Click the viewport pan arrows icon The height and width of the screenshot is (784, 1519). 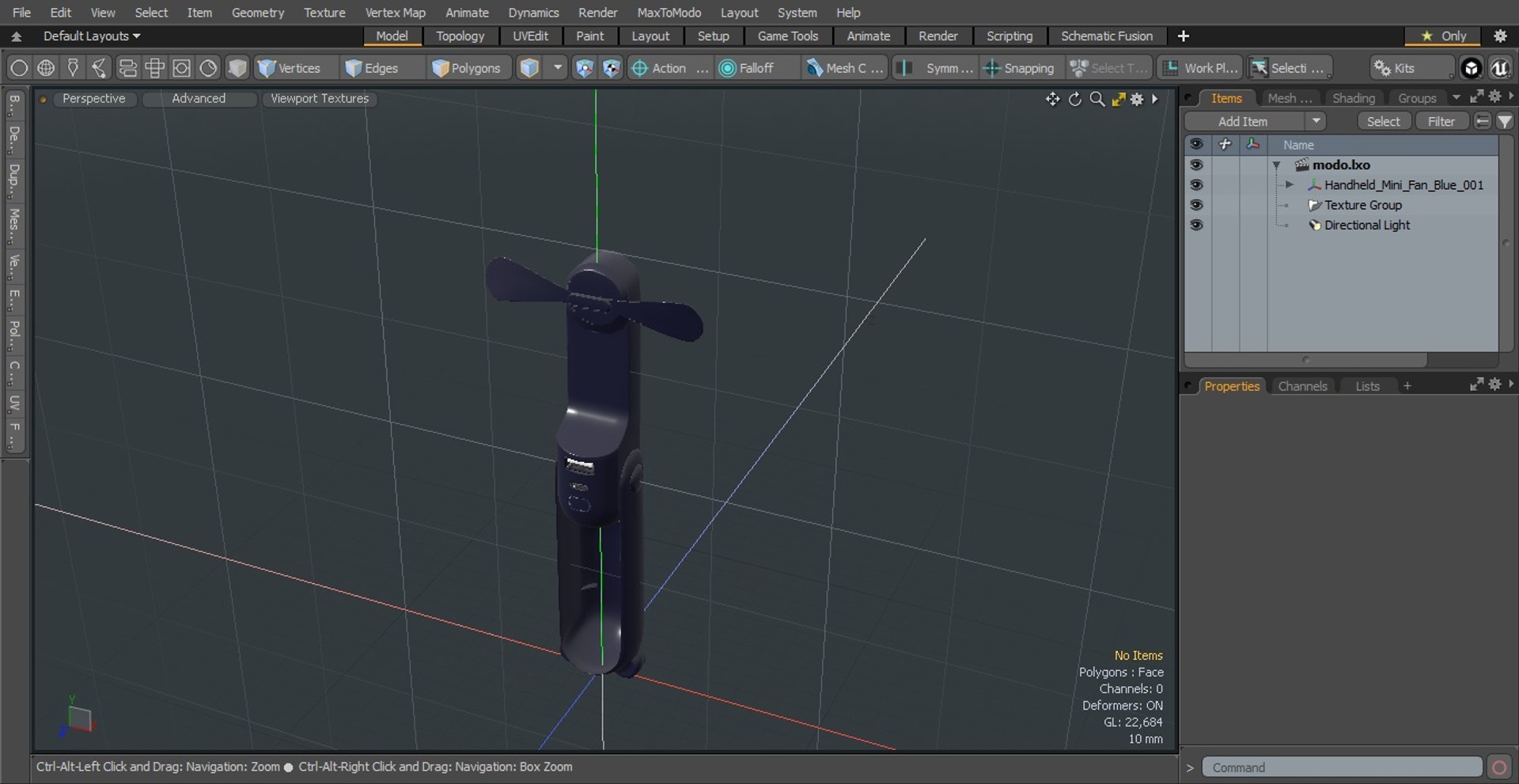1052,99
